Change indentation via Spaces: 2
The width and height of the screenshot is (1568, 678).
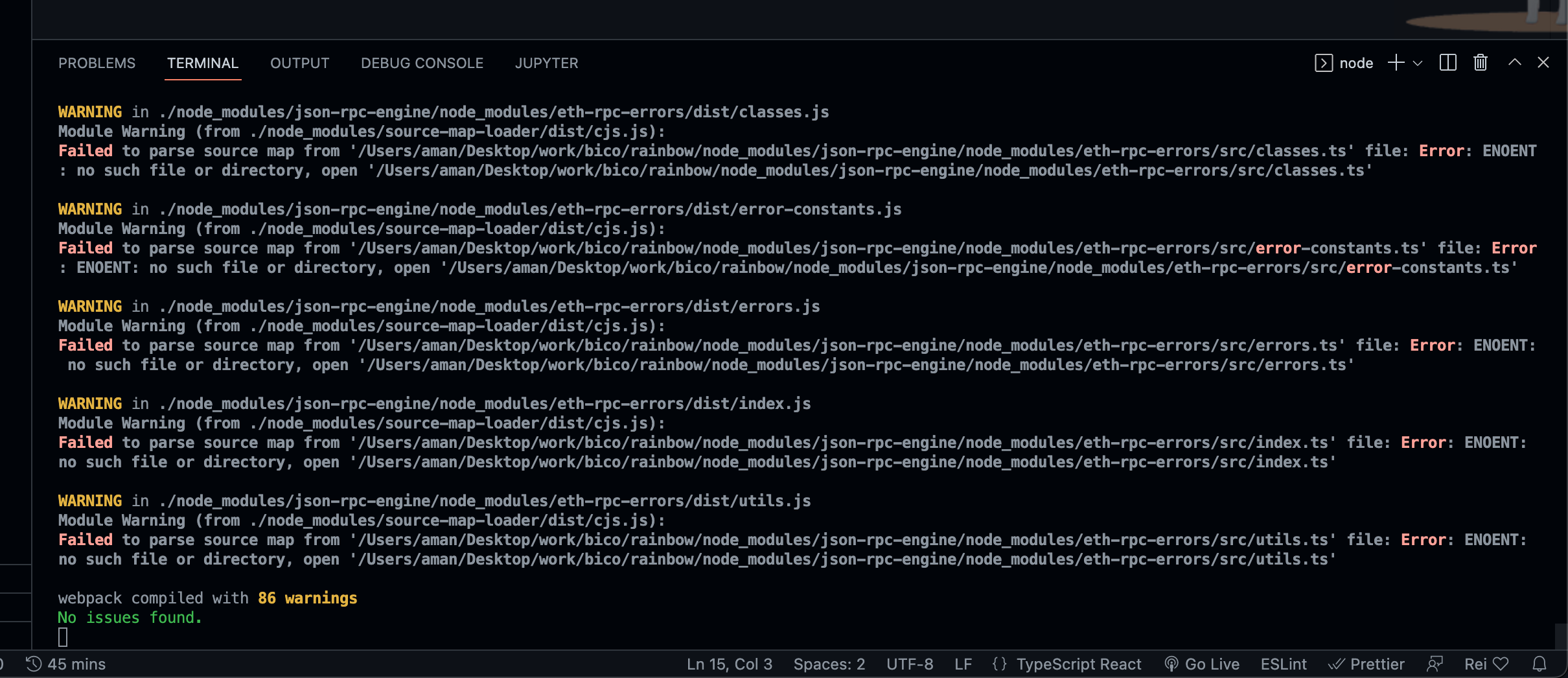click(829, 664)
